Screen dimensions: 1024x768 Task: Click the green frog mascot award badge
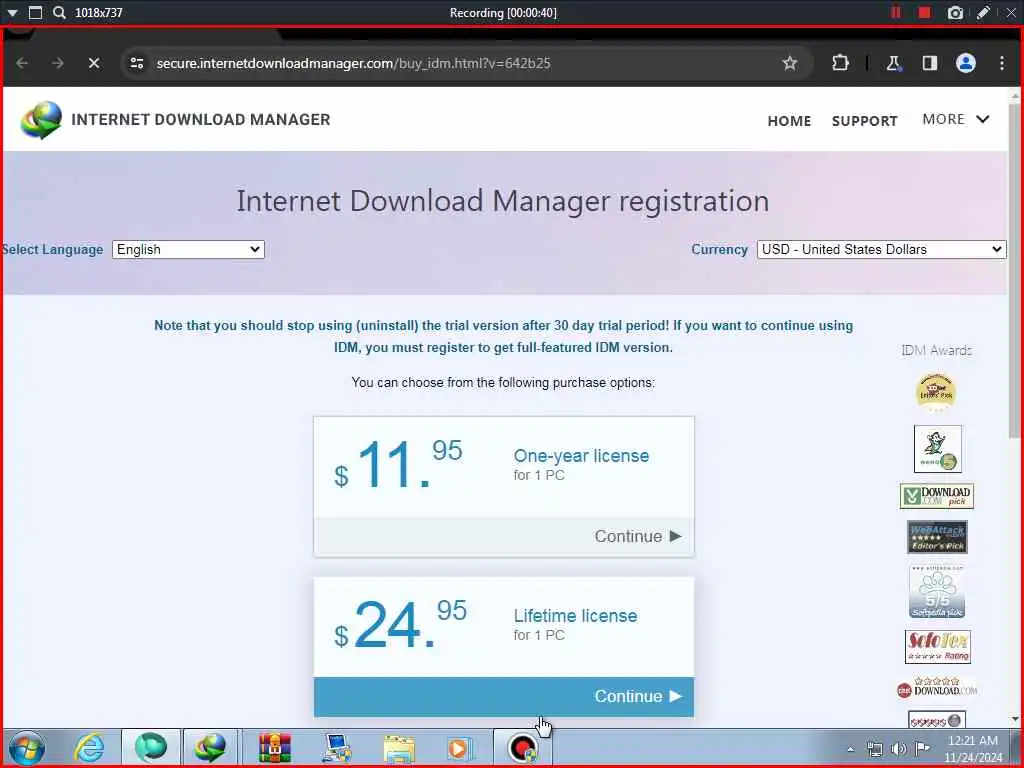(x=938, y=449)
